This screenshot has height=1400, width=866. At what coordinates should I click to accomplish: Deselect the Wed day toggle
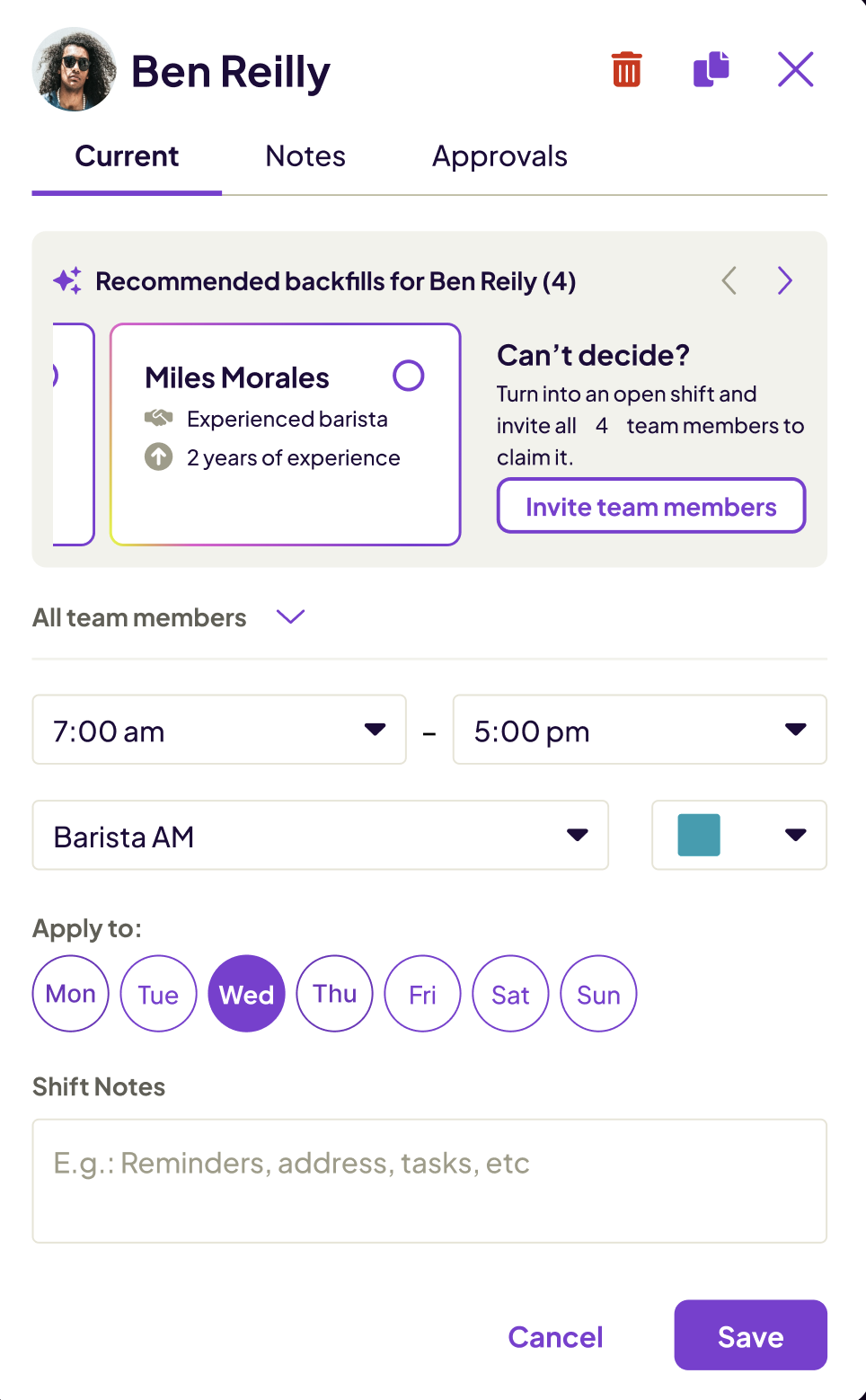(x=247, y=994)
